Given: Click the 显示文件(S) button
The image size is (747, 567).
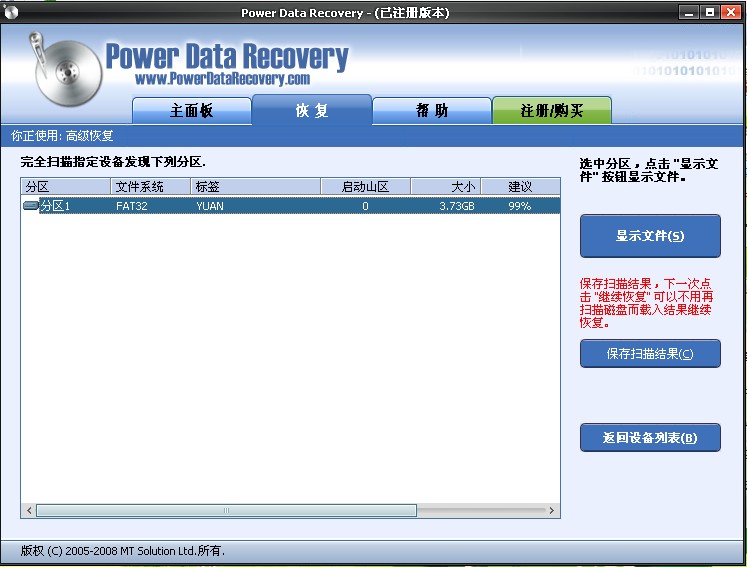Looking at the screenshot, I should (650, 236).
